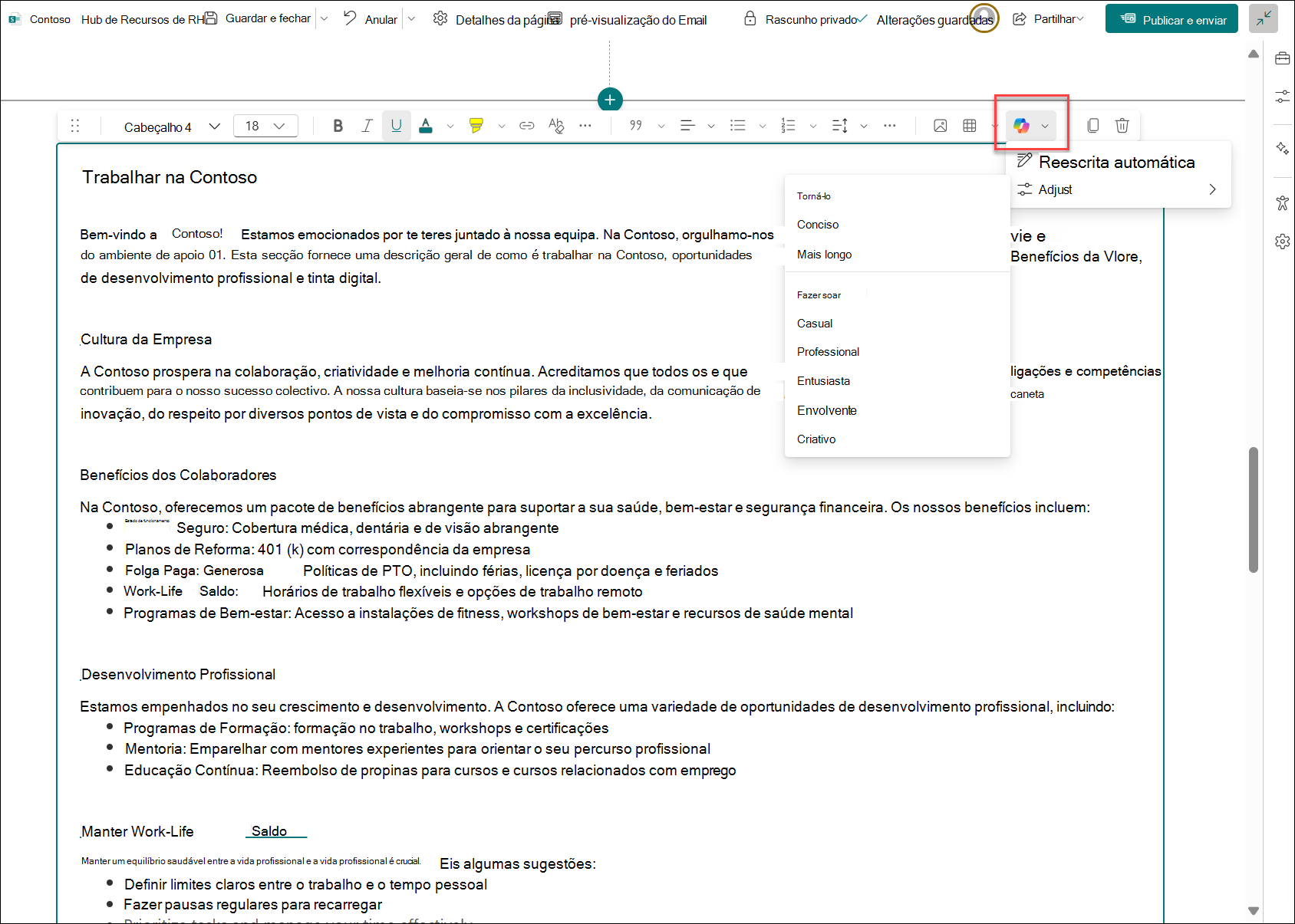
Task: Select the Casual tone
Action: (x=815, y=324)
